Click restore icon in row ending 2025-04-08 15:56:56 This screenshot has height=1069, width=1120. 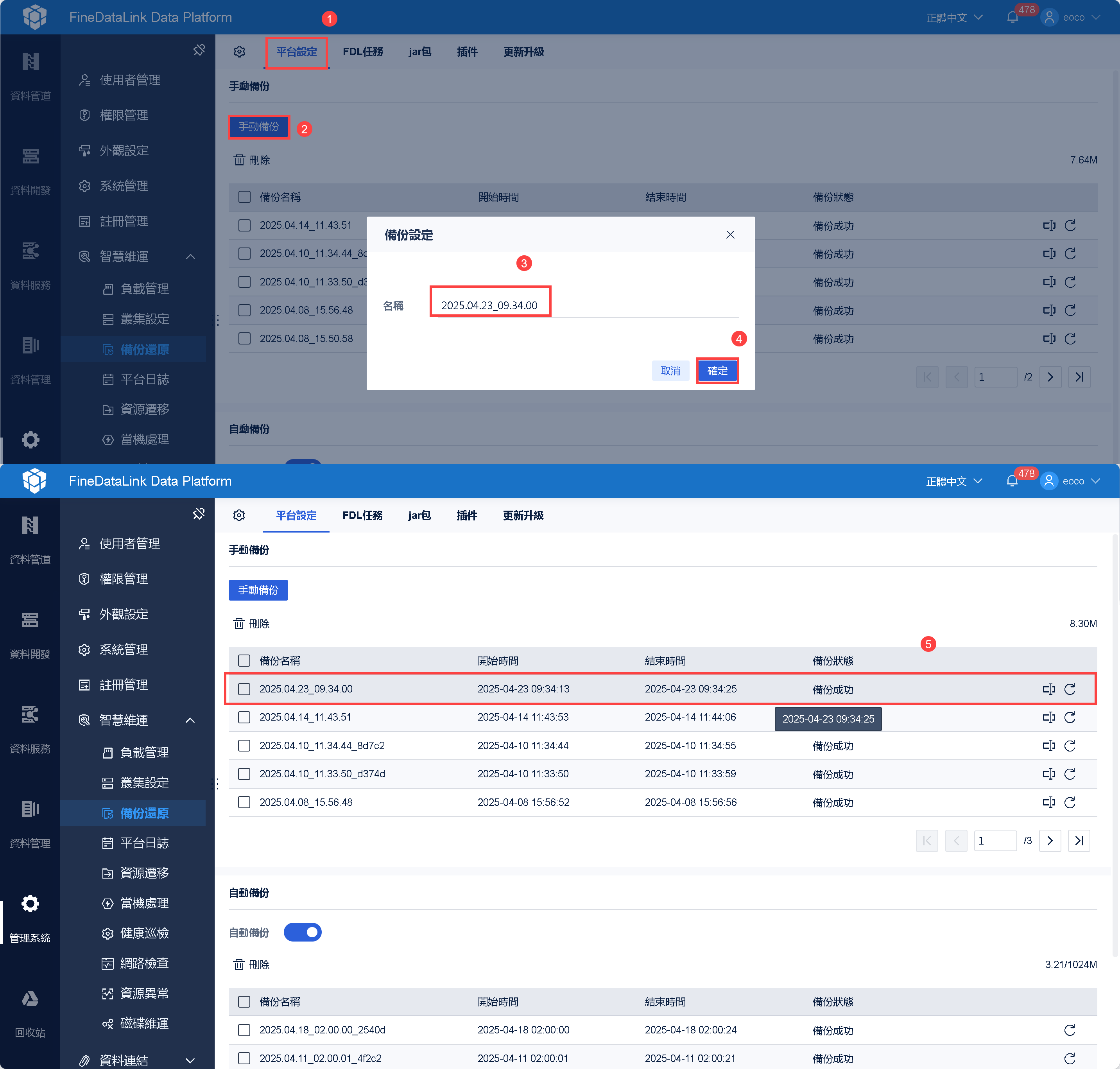click(1070, 802)
